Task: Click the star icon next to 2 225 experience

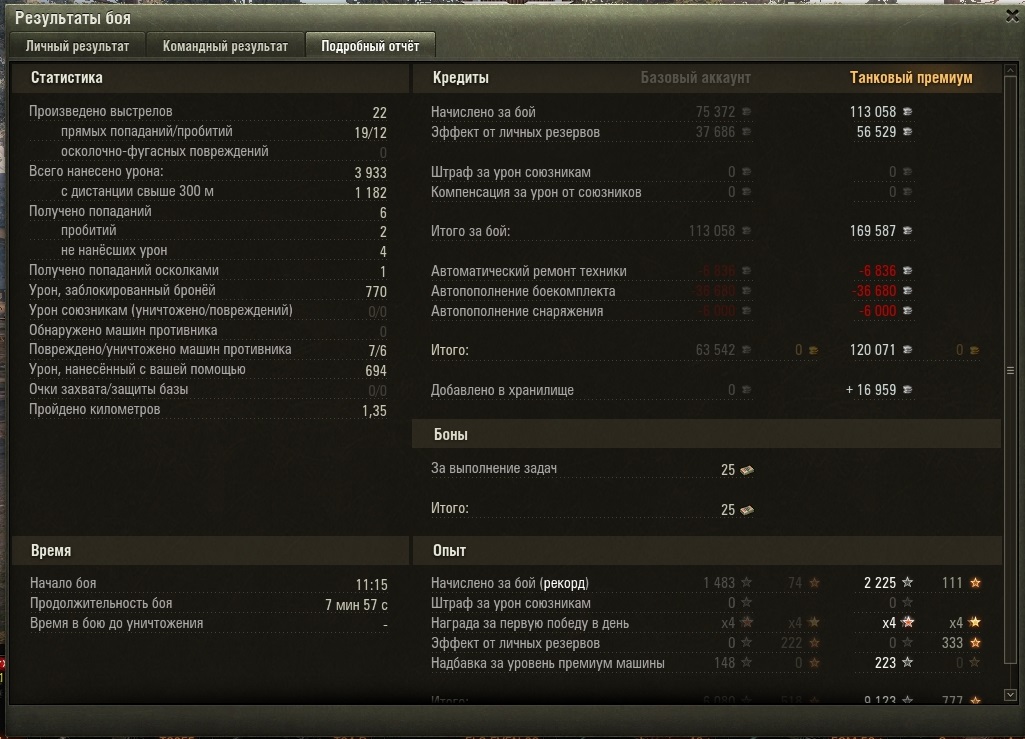Action: click(x=907, y=582)
